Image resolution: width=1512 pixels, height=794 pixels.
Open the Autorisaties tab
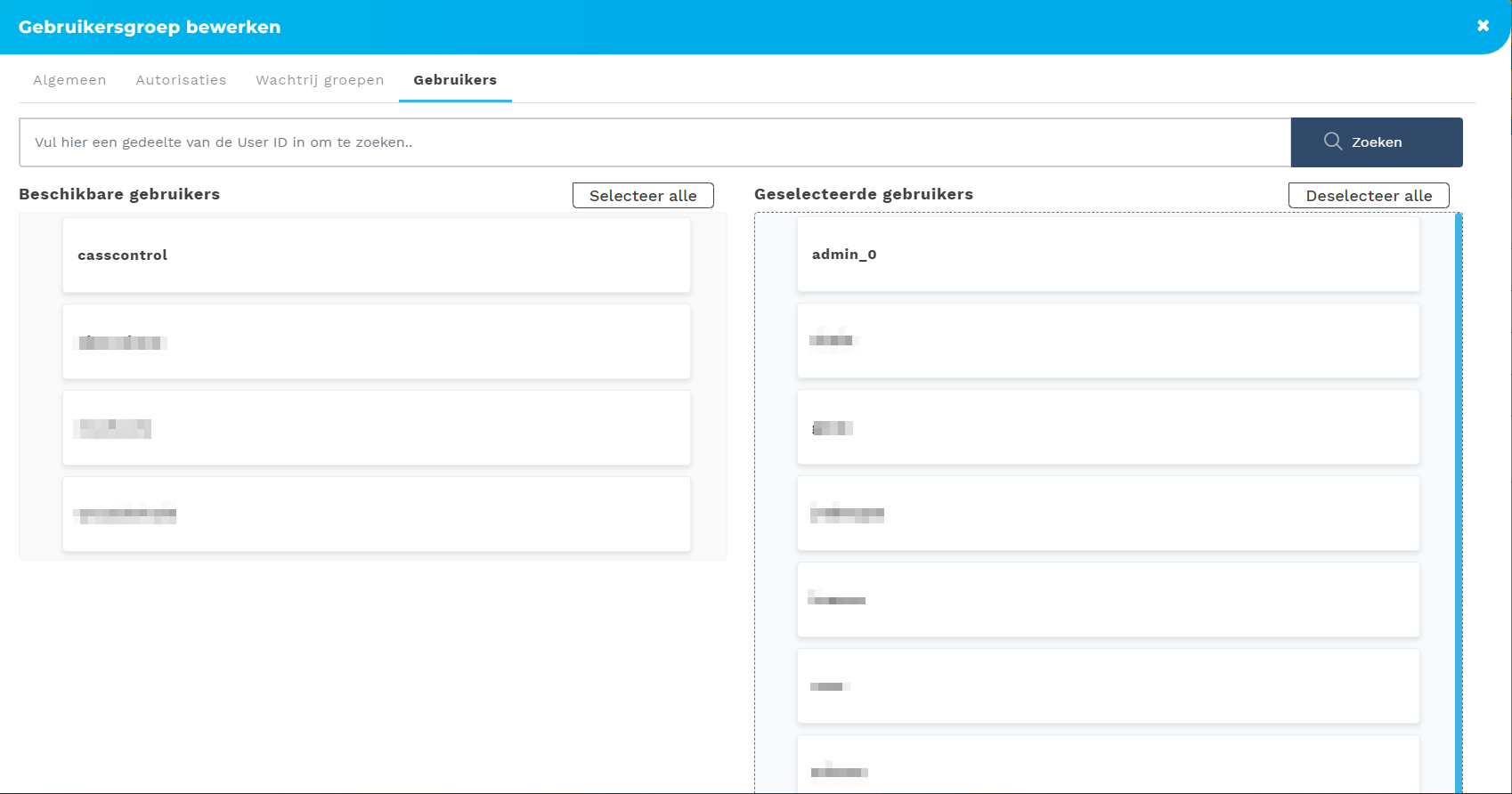(181, 80)
